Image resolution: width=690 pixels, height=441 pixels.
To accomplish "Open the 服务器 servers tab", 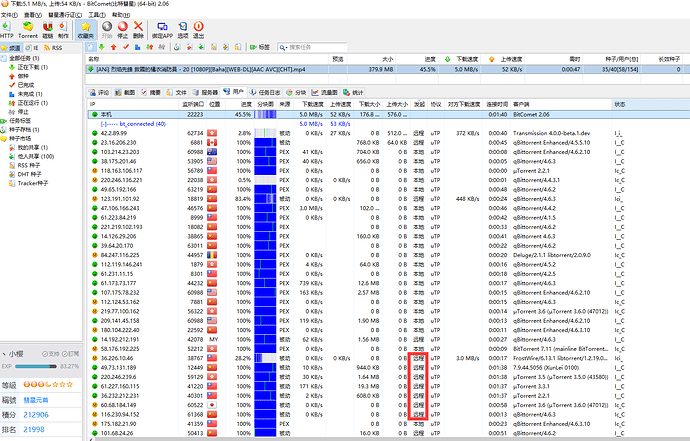I will pos(205,92).
